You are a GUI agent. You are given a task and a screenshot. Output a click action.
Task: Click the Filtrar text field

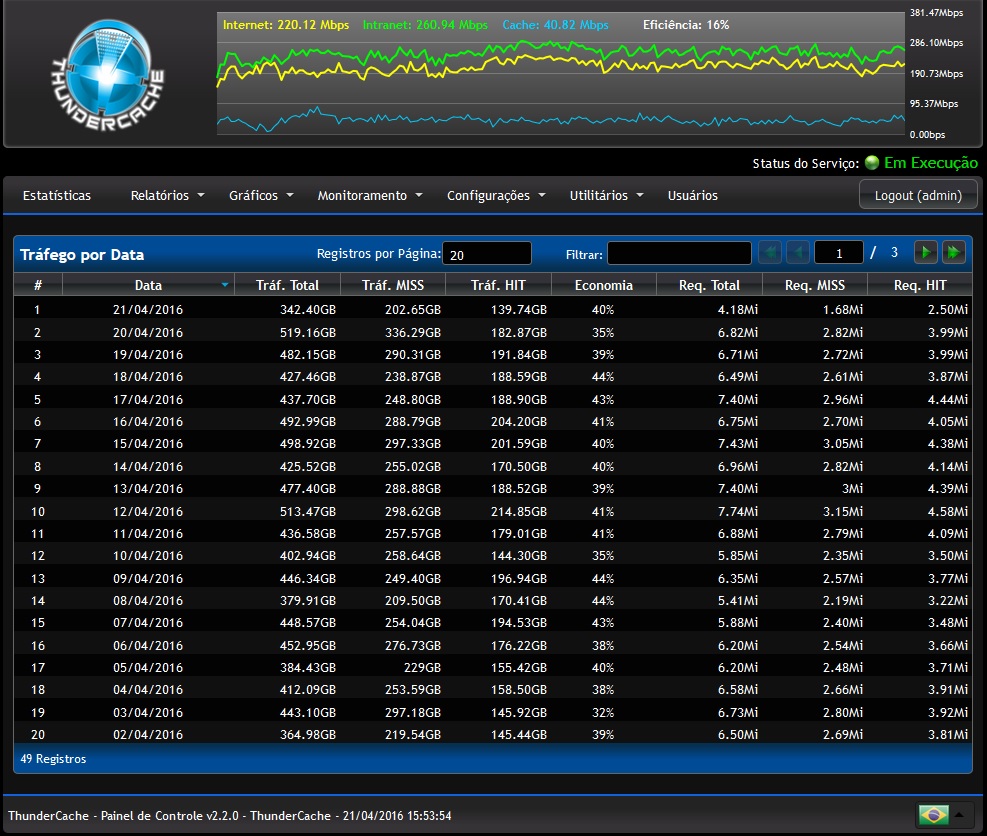click(x=678, y=254)
